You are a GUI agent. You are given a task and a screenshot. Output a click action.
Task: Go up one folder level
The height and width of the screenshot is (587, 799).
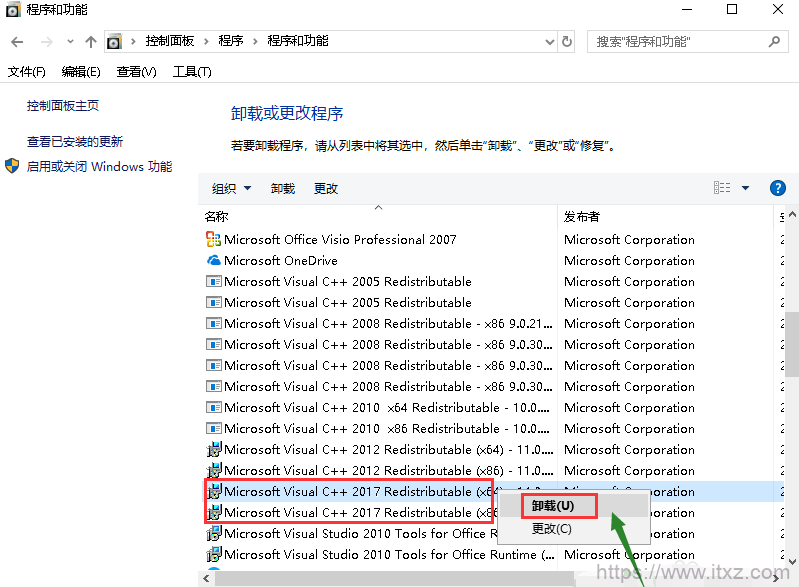[91, 42]
